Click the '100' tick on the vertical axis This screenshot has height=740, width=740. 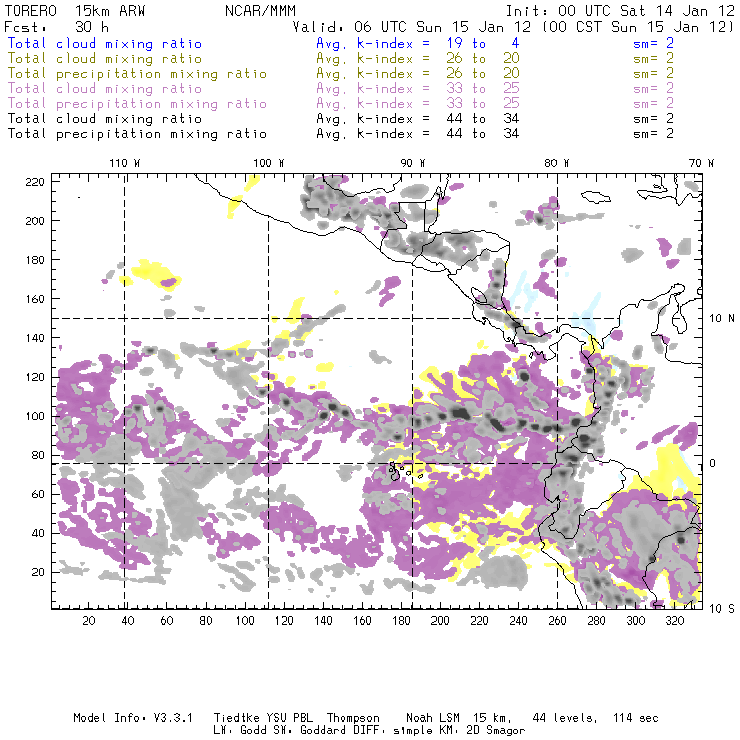[x=35, y=416]
